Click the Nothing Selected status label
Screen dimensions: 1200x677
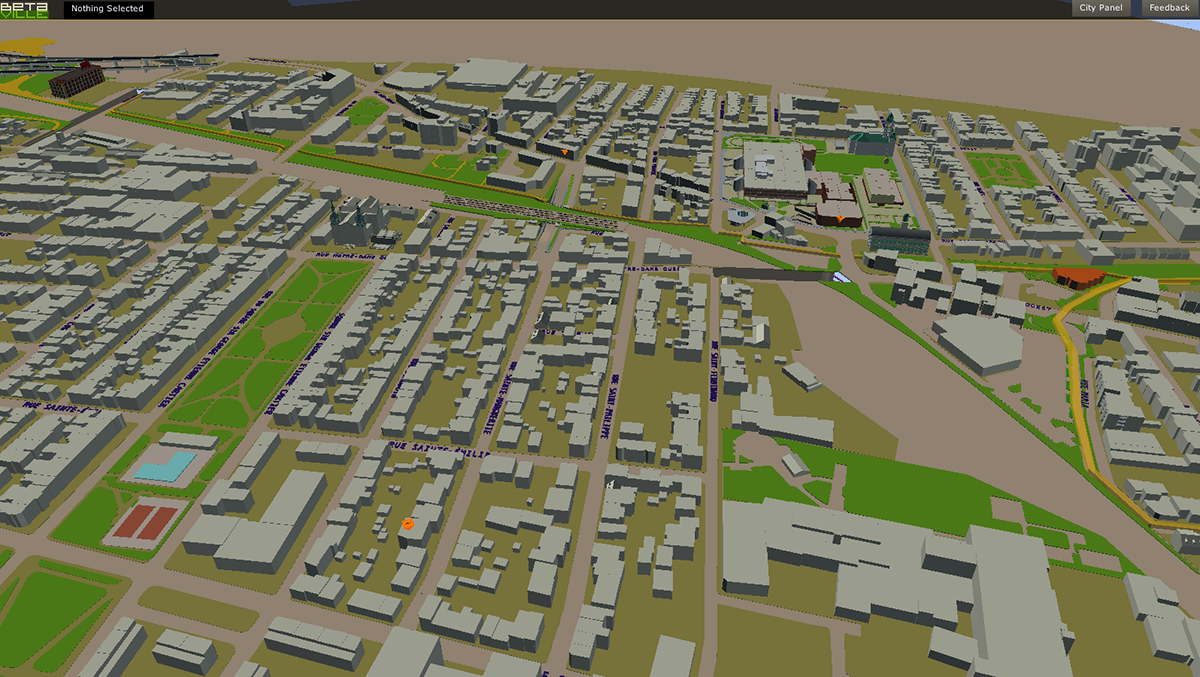pos(107,9)
